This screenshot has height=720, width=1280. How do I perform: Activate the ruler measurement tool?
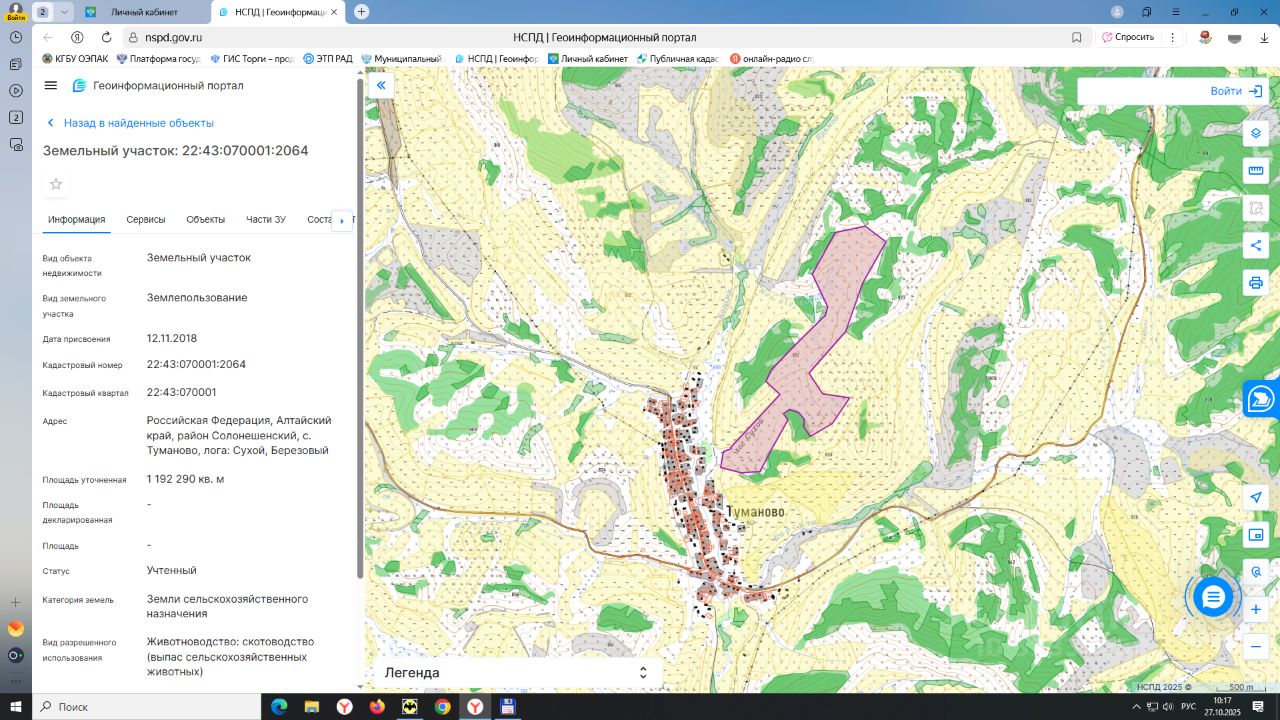1256,171
